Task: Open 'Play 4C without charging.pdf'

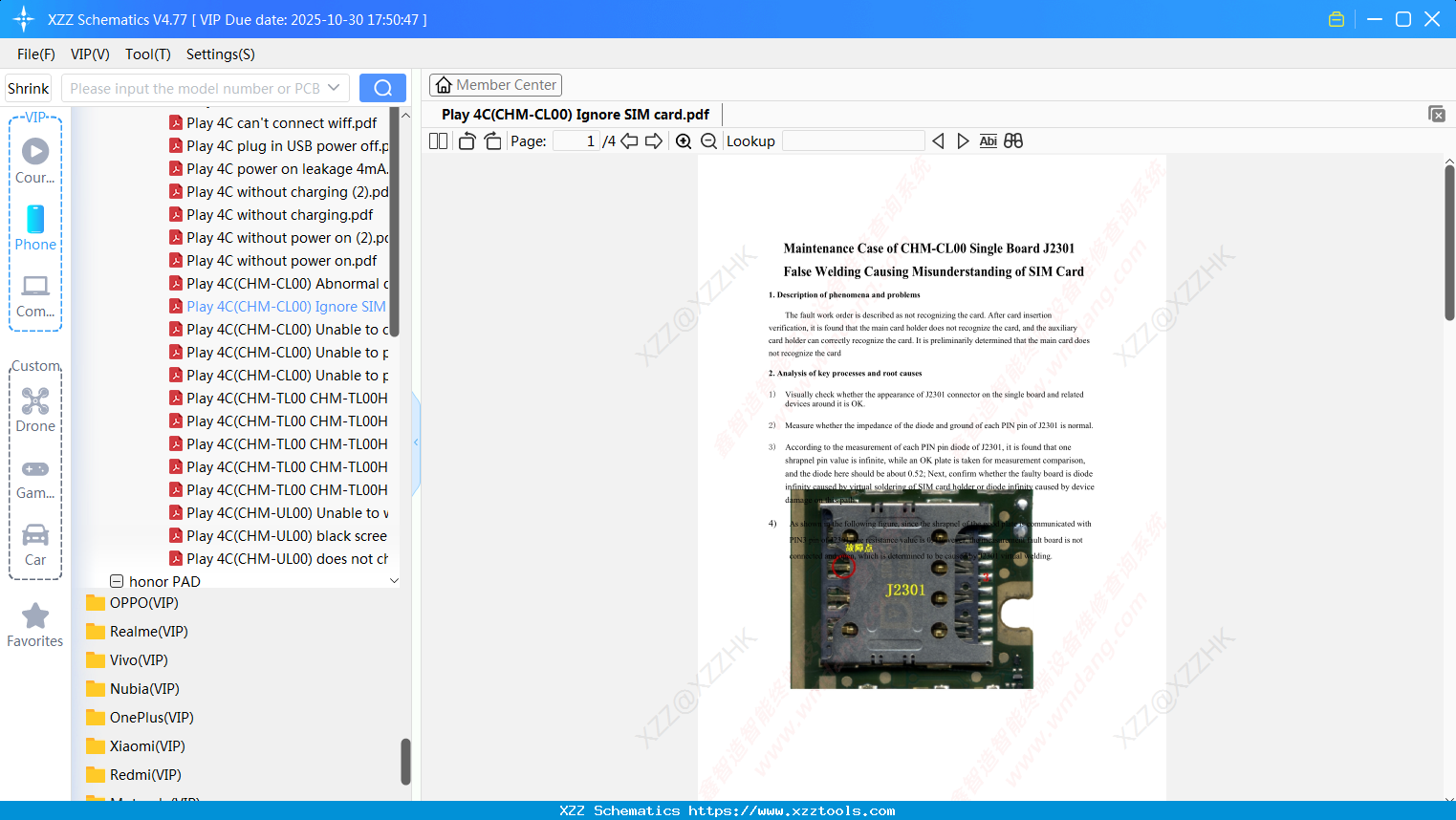Action: [272, 215]
